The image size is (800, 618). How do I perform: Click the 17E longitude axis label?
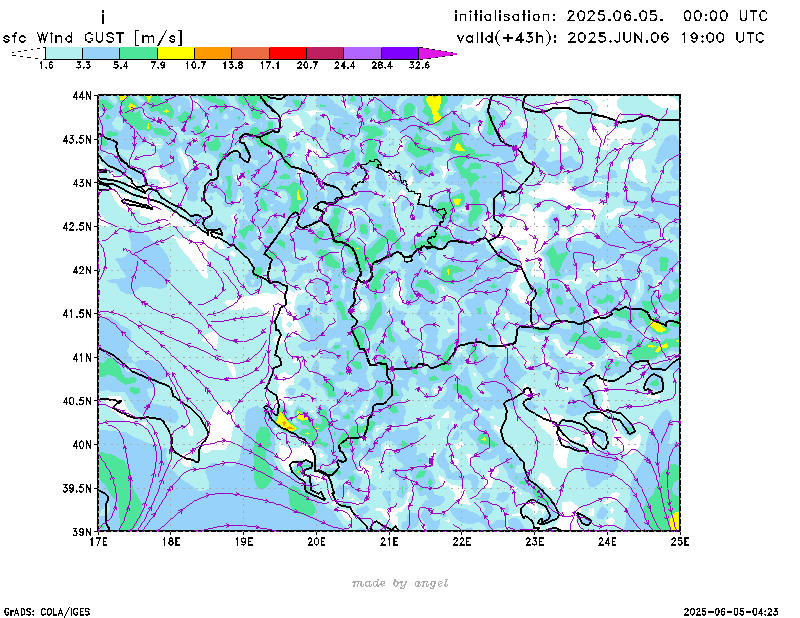(x=98, y=542)
